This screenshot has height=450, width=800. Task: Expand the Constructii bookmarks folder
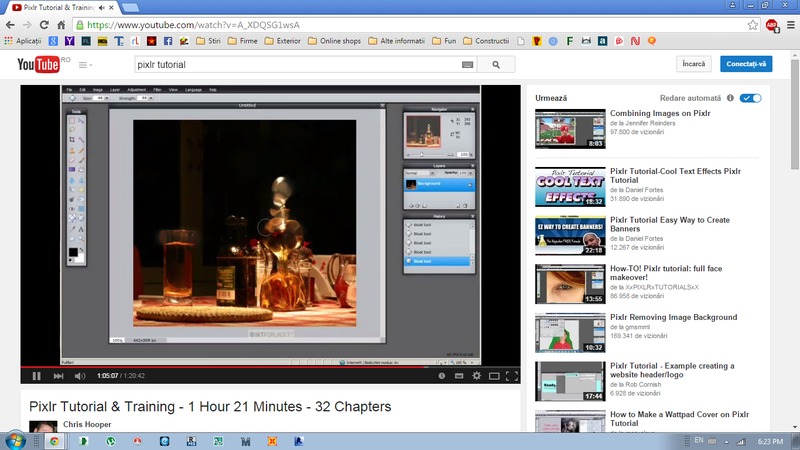tap(486, 41)
